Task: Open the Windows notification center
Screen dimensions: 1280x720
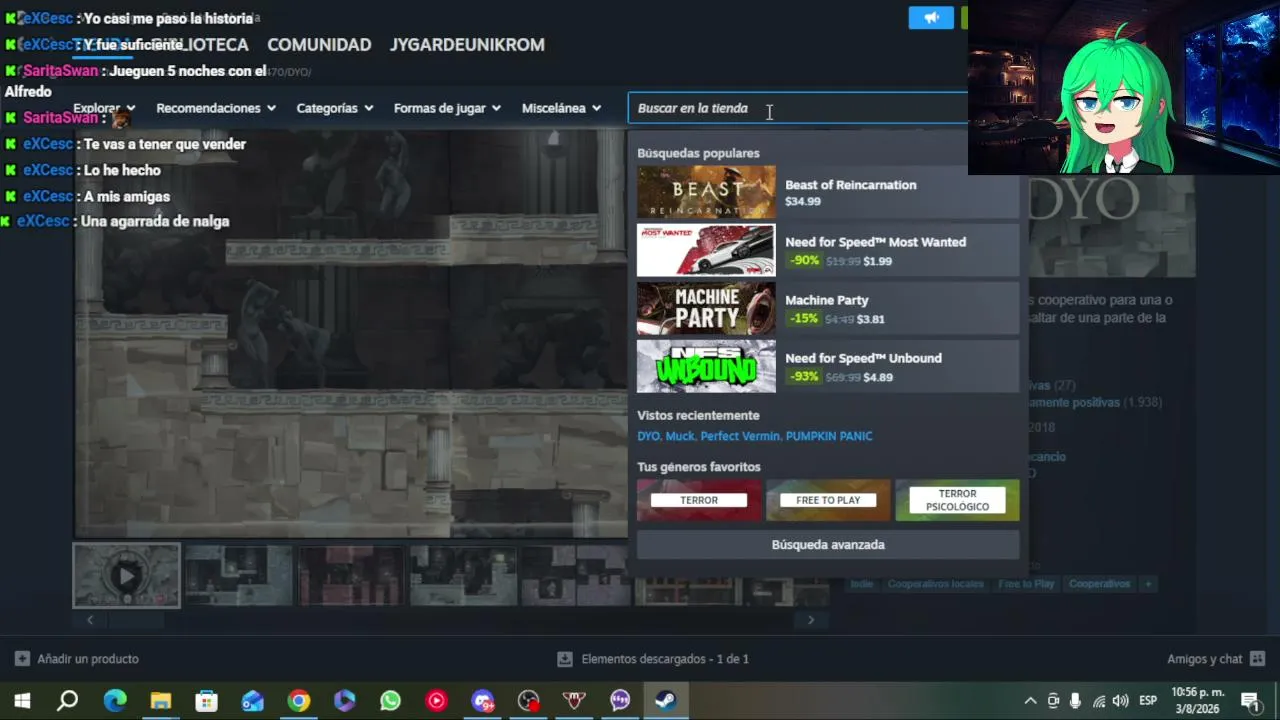Action: click(x=1250, y=701)
